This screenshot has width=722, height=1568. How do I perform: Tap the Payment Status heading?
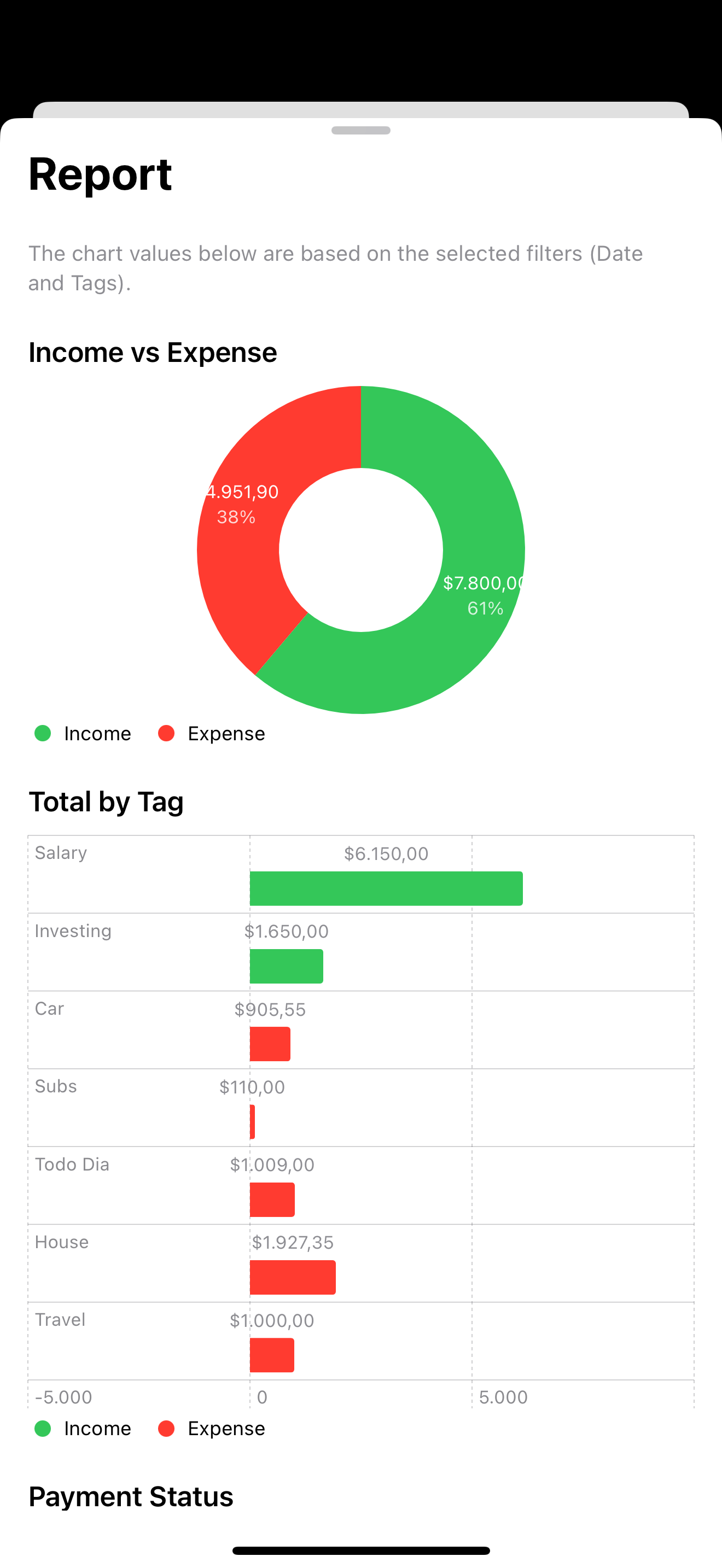(x=131, y=1497)
